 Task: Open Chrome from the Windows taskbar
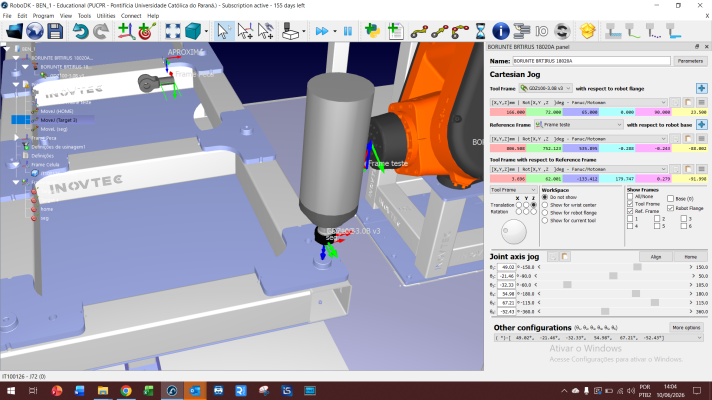pos(126,390)
